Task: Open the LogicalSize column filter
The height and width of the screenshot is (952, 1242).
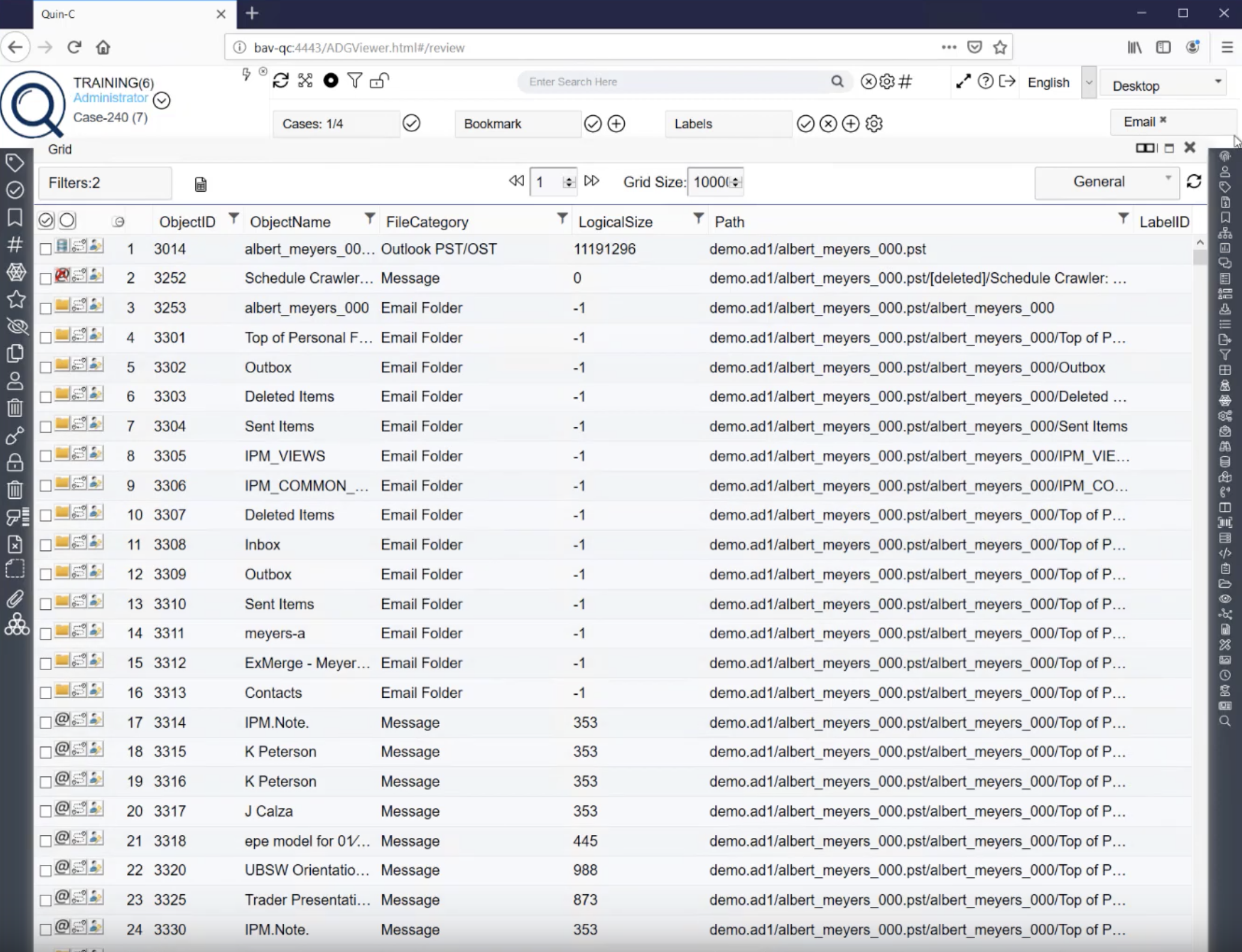Action: (699, 218)
